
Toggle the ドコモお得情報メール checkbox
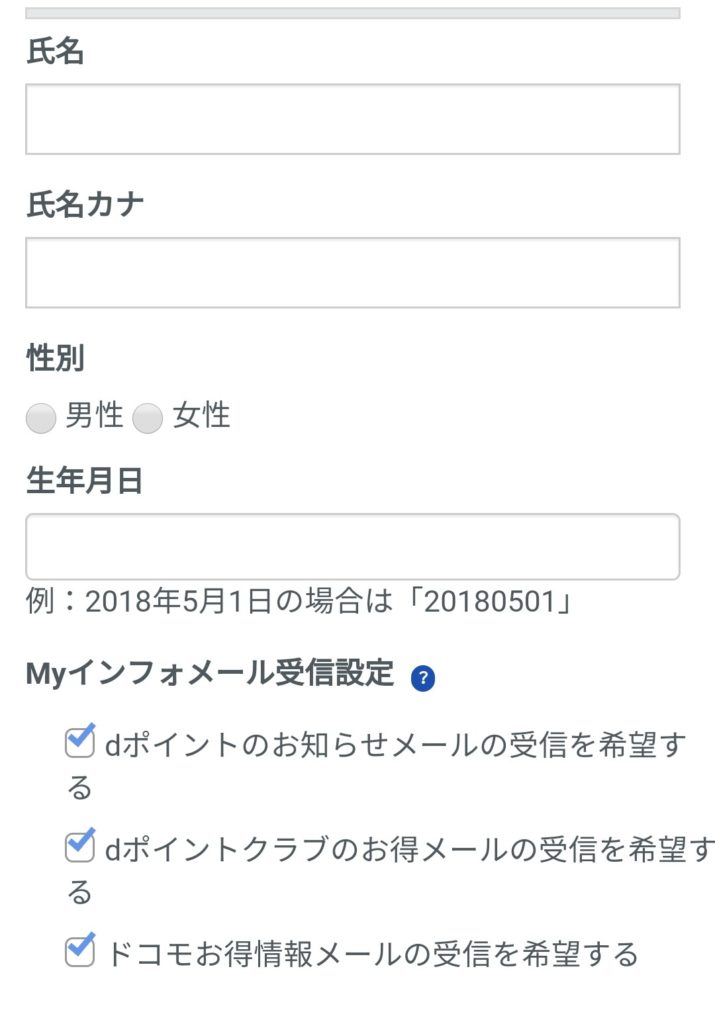tap(79, 951)
